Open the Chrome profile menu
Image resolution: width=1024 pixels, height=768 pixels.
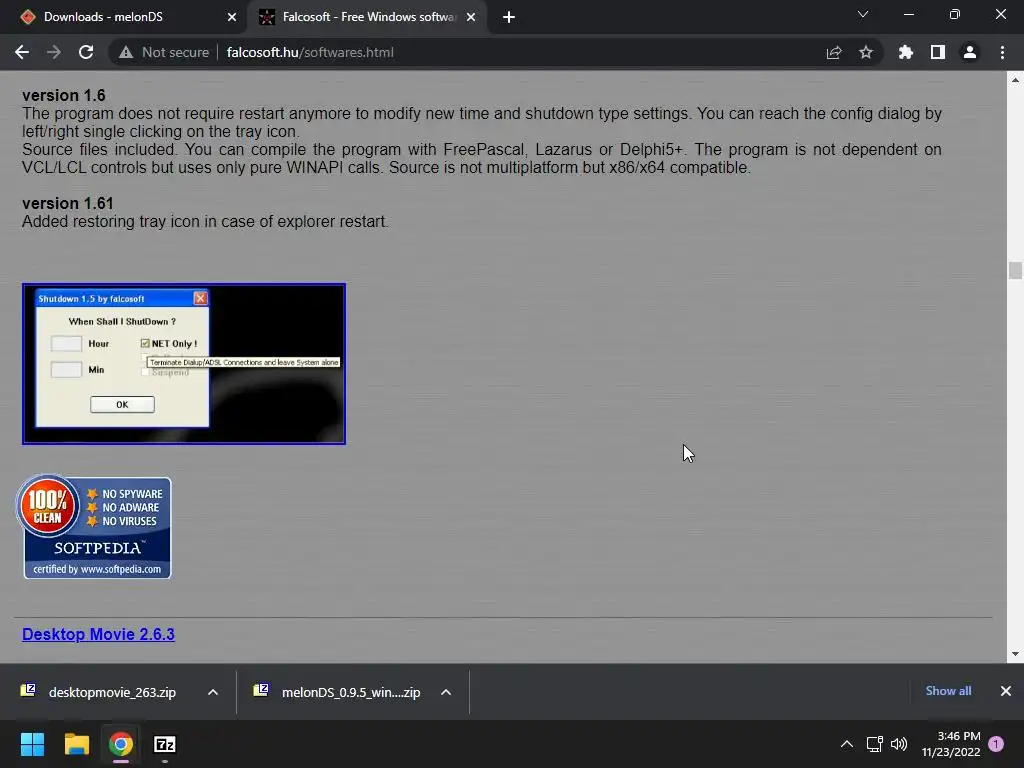[970, 52]
